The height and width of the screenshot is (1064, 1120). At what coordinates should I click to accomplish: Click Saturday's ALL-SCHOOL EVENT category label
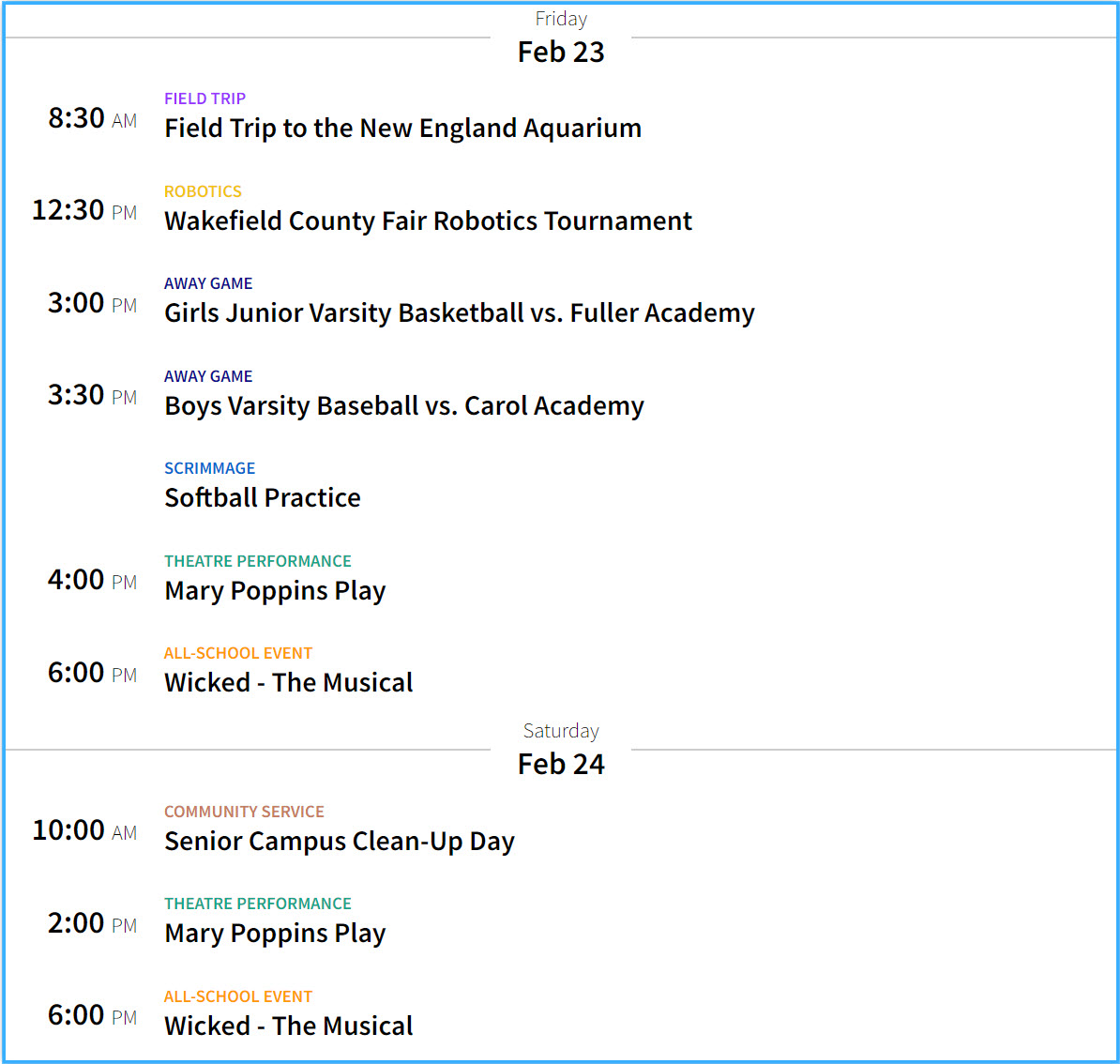[237, 996]
